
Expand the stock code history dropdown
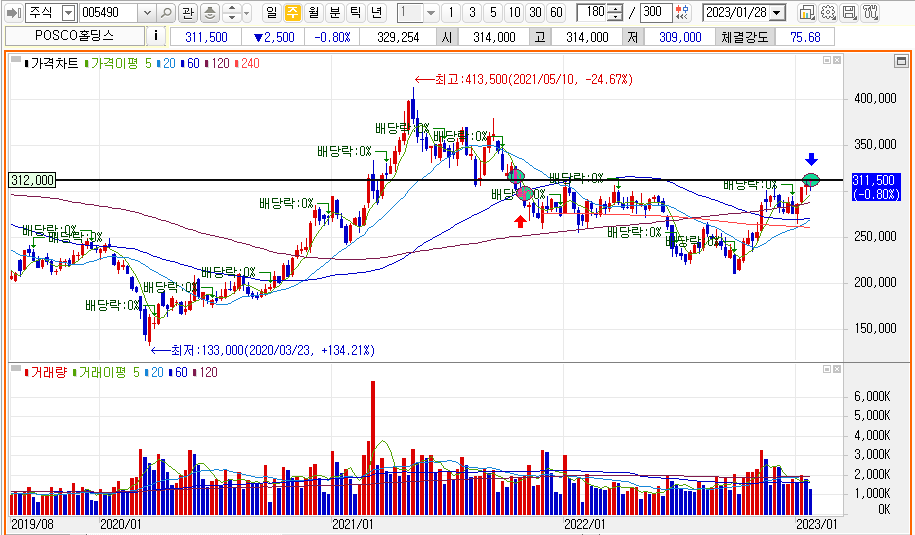pos(148,12)
